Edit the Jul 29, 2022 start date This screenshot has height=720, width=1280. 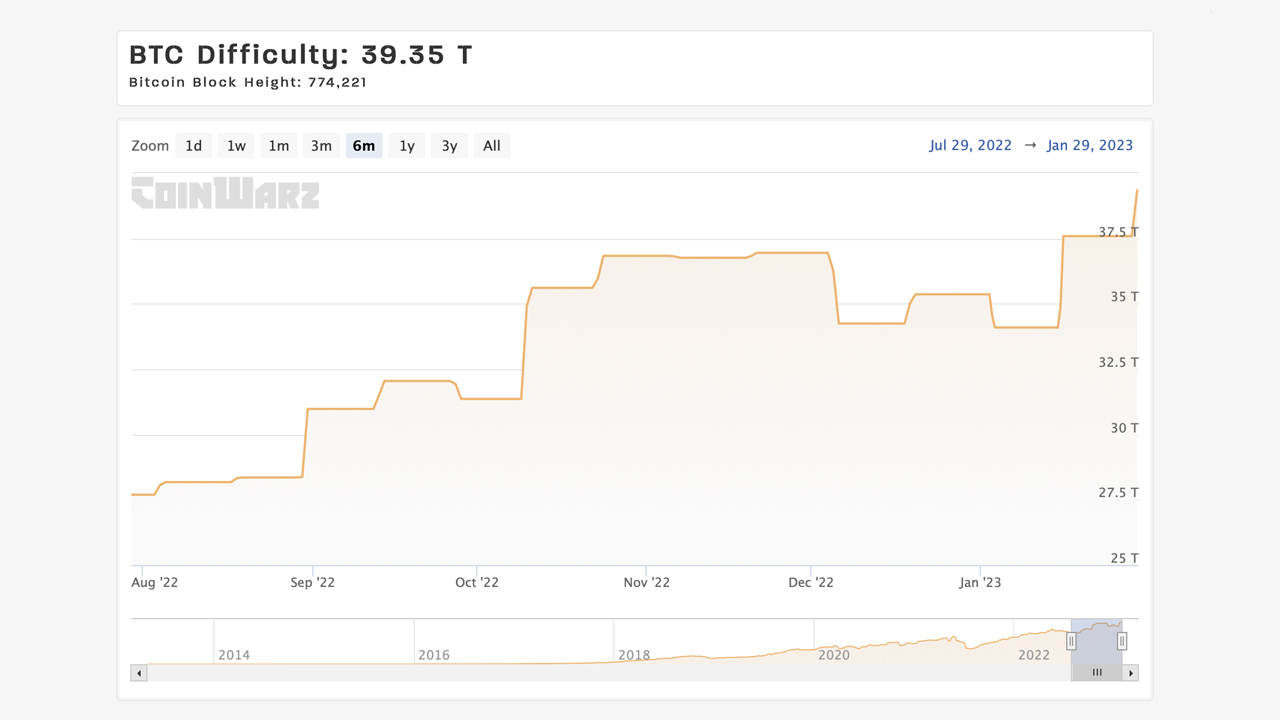tap(970, 145)
